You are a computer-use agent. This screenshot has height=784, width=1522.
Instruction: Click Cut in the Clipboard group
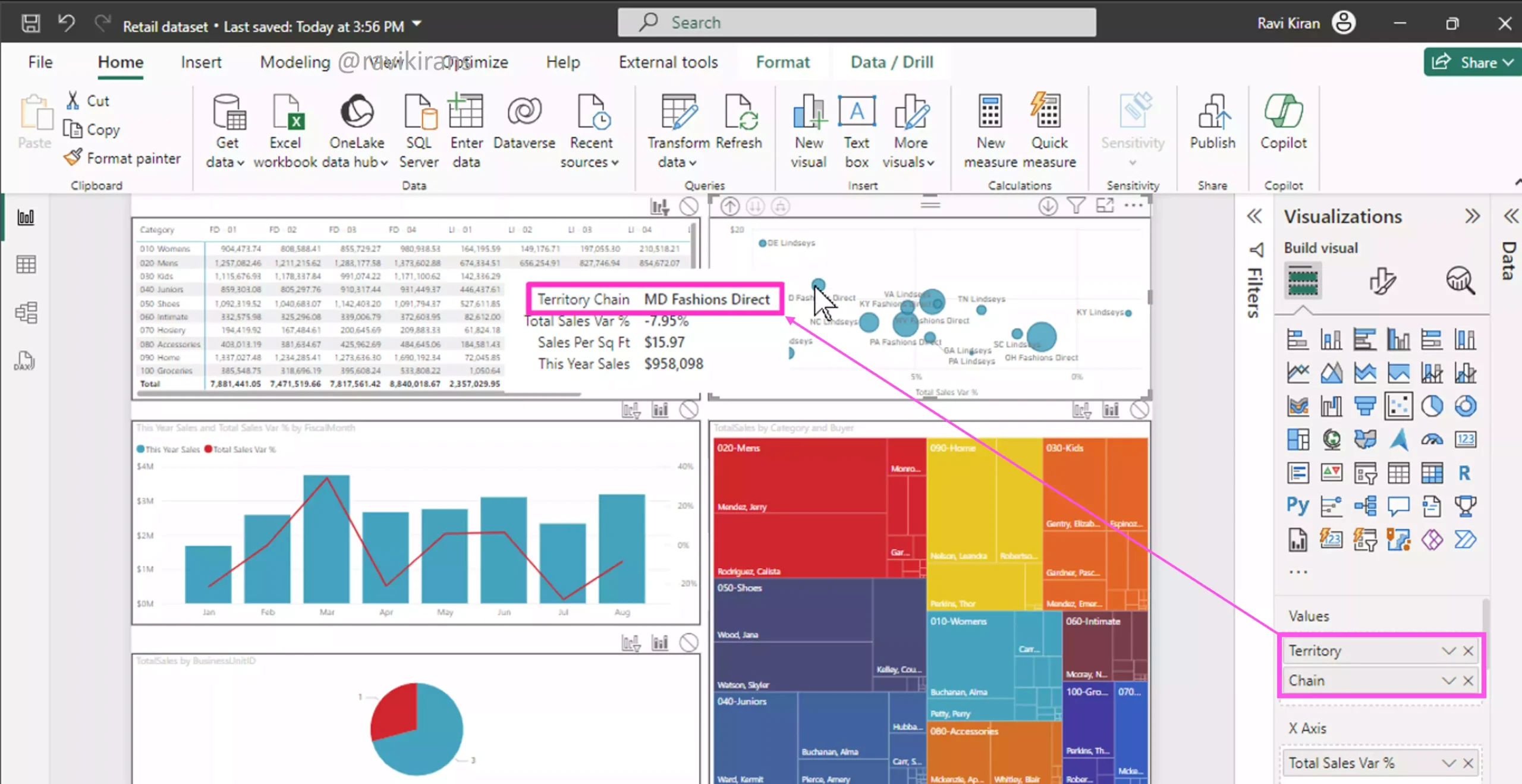[x=88, y=101]
